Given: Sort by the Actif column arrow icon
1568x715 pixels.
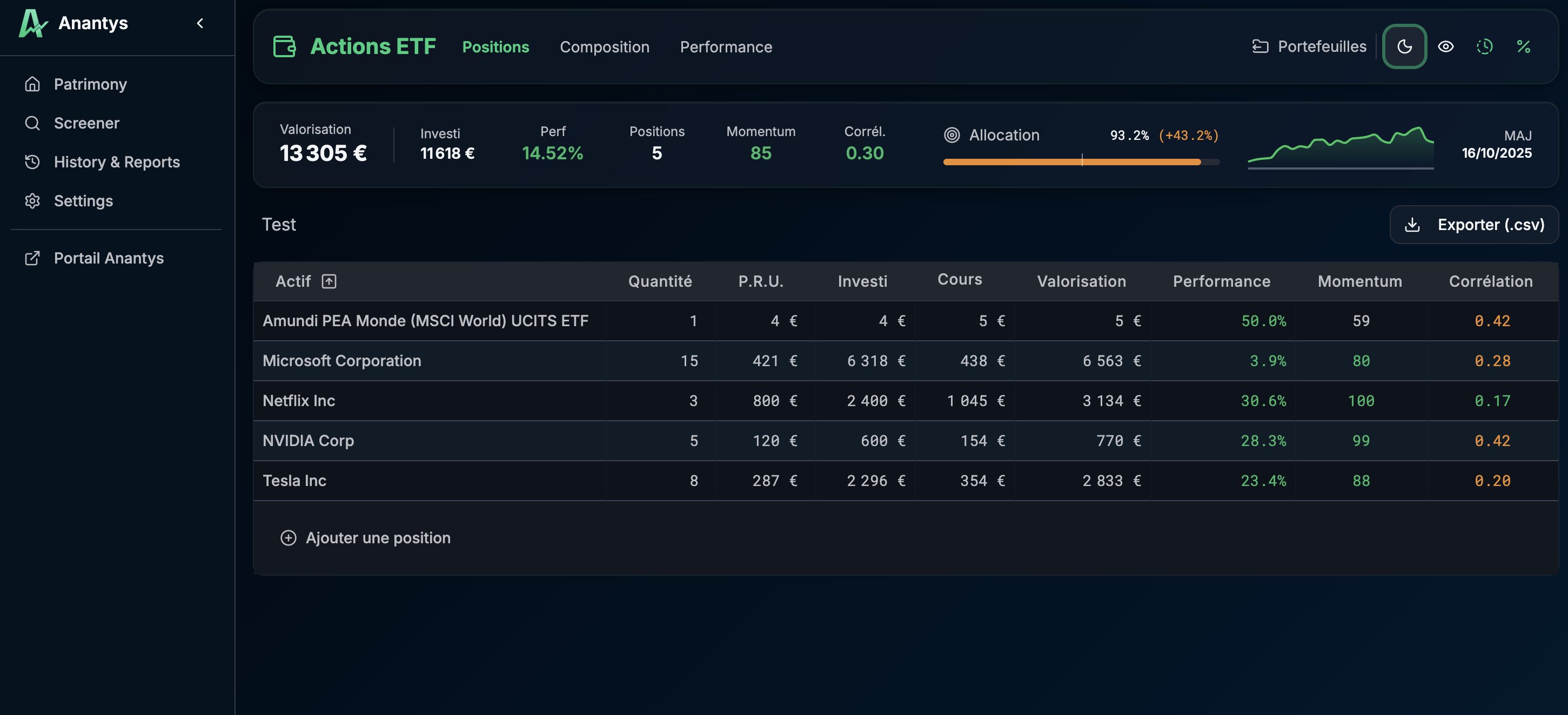Looking at the screenshot, I should 329,281.
